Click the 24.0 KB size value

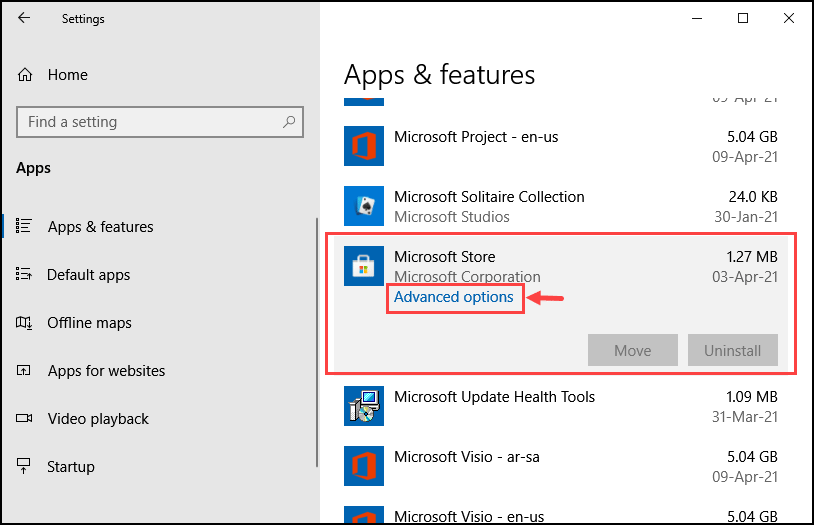pos(753,197)
